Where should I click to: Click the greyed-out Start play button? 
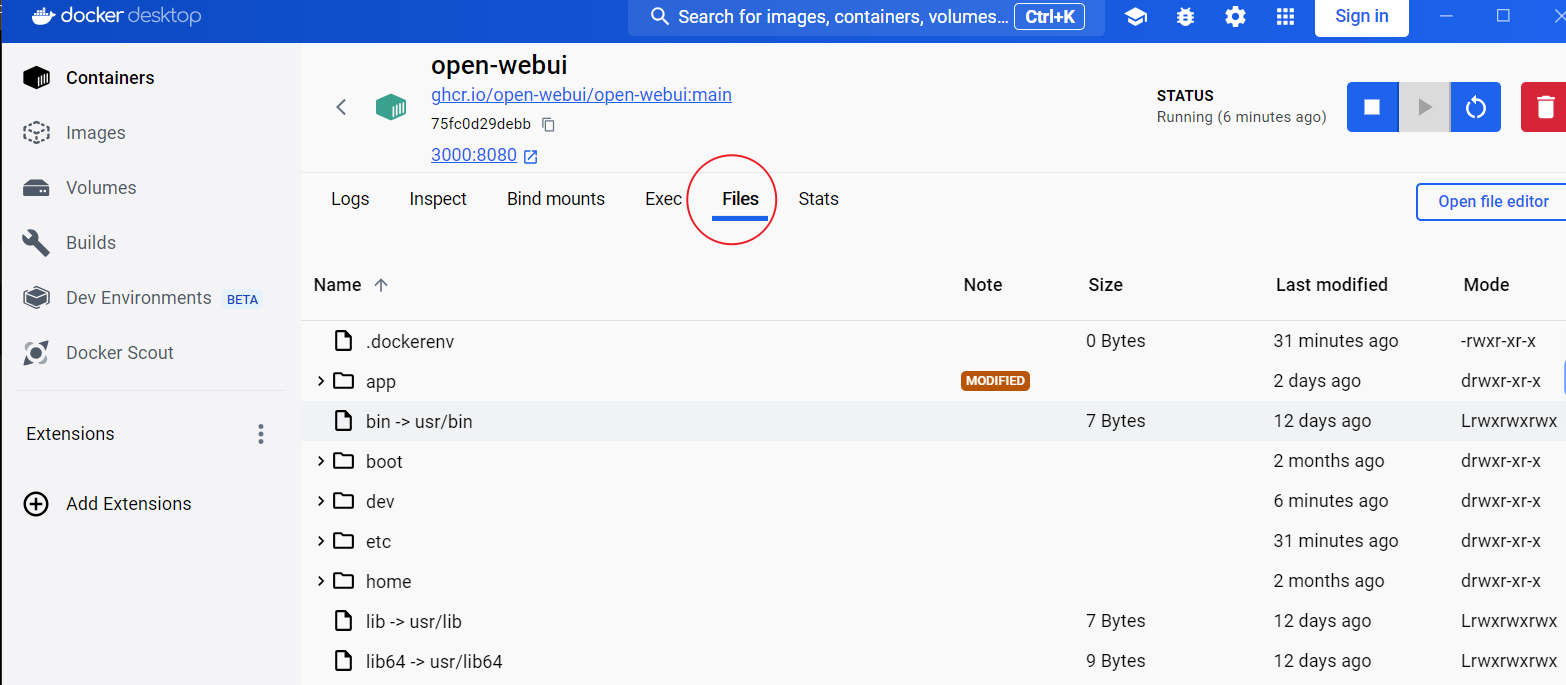tap(1424, 107)
